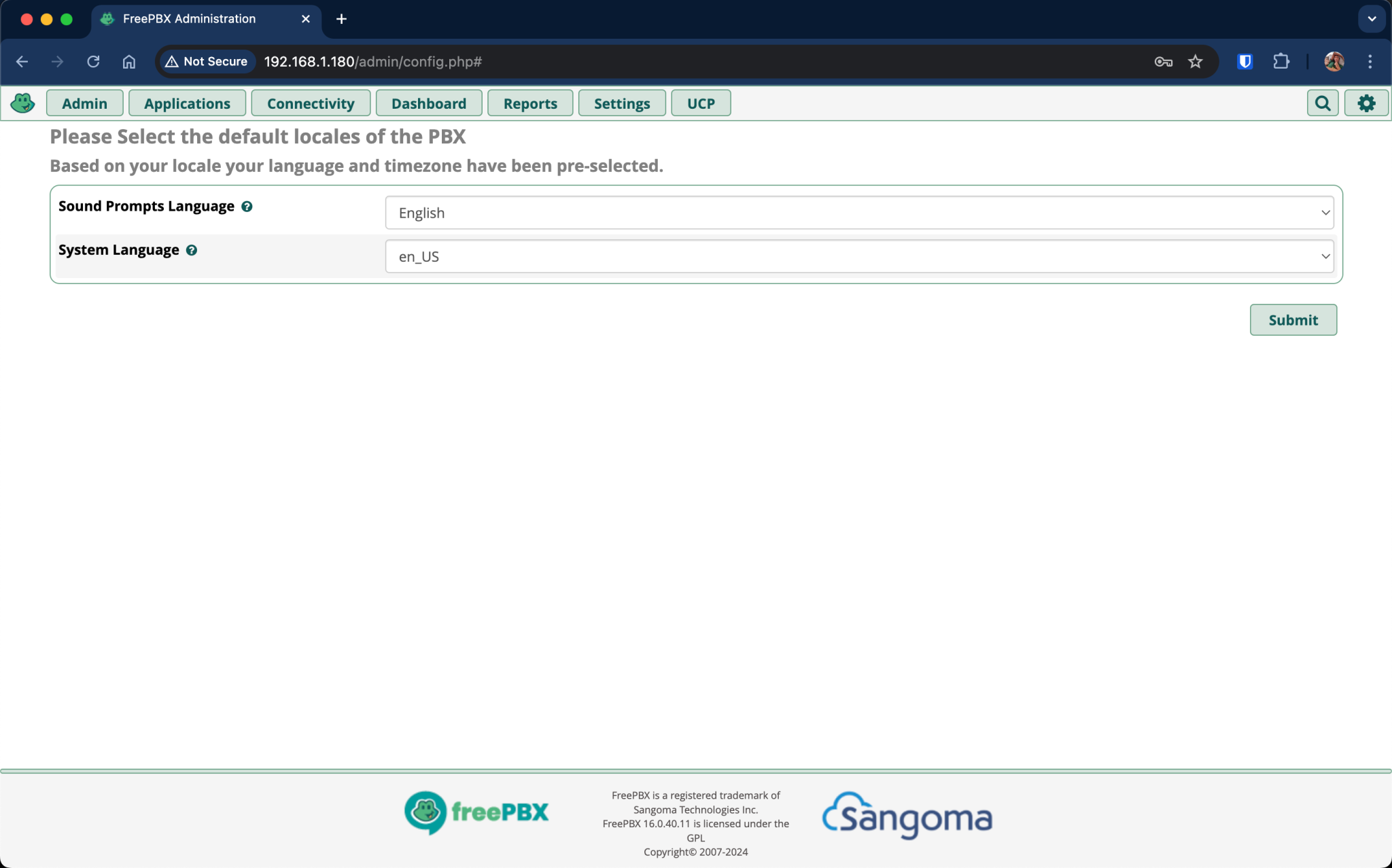Open the Connectivity menu
Image resolution: width=1392 pixels, height=868 pixels.
(310, 103)
